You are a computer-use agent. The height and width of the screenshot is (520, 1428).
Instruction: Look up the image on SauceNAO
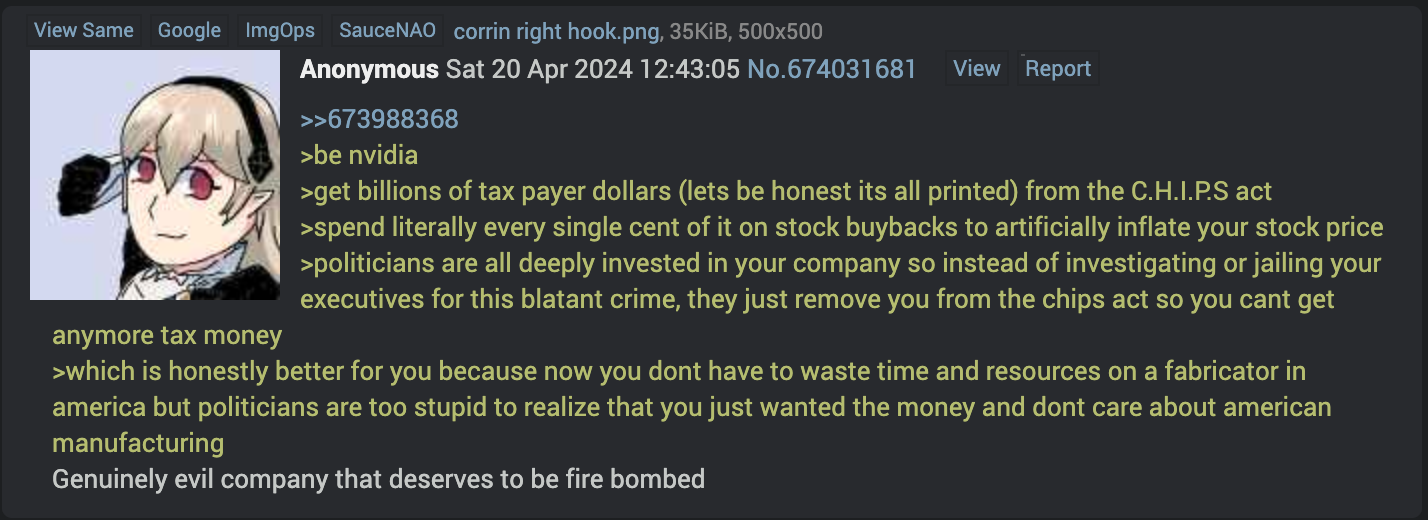[x=387, y=30]
